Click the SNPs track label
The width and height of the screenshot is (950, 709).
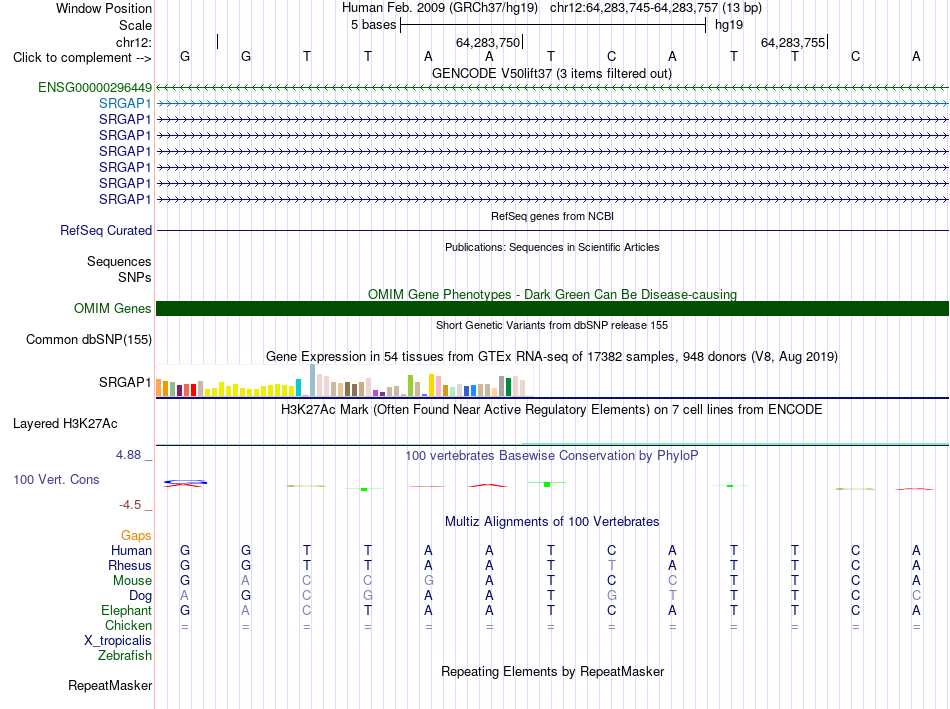click(x=135, y=277)
